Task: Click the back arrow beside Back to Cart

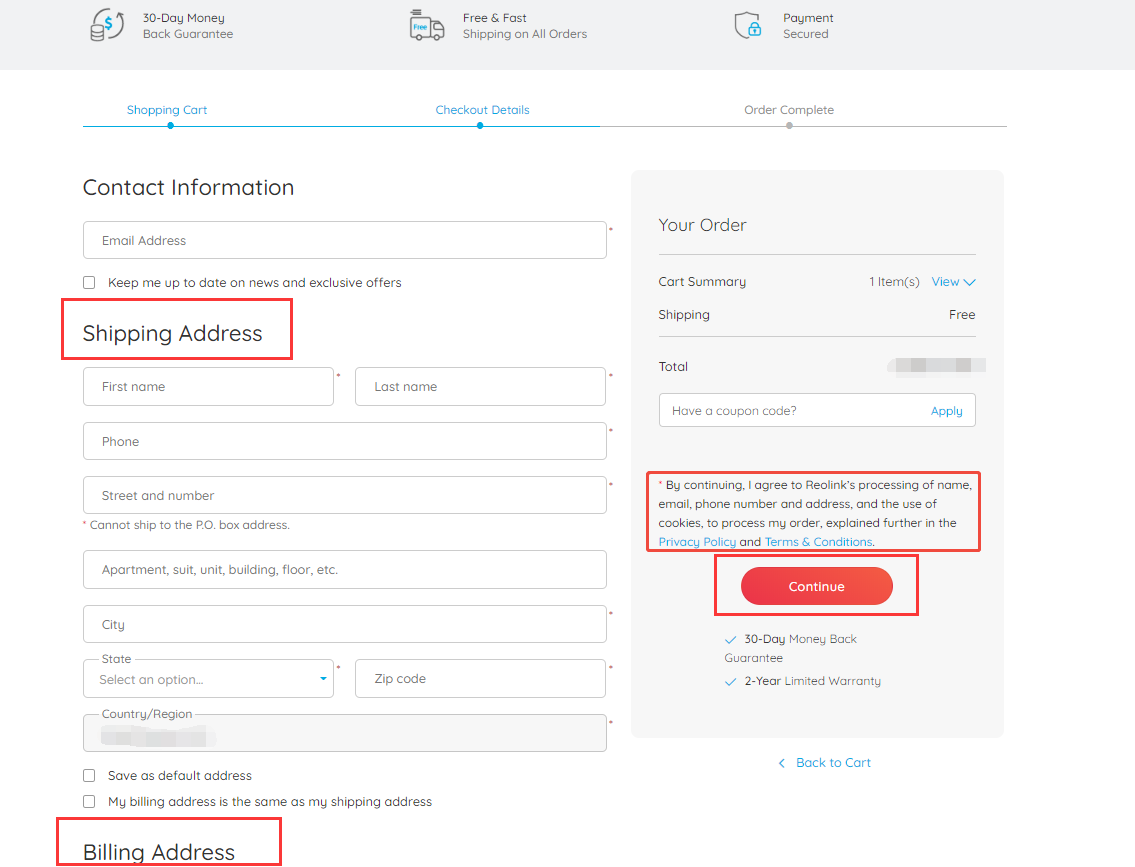Action: coord(782,763)
